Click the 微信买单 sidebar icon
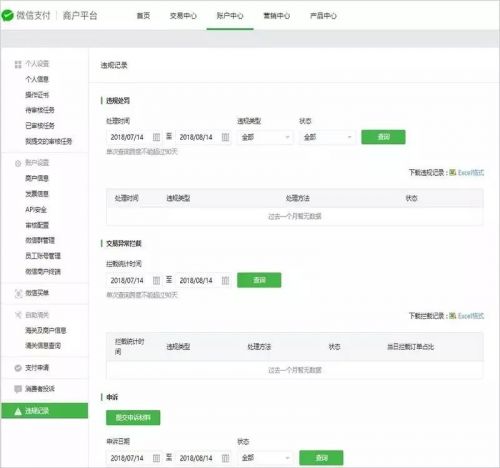500x468 pixels. [18, 293]
